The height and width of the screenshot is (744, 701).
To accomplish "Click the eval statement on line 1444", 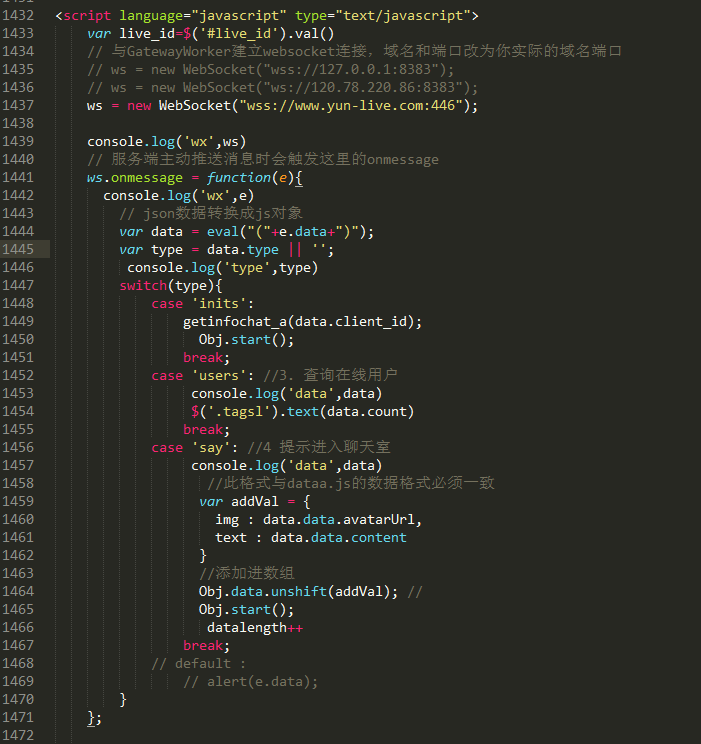I will tap(246, 232).
